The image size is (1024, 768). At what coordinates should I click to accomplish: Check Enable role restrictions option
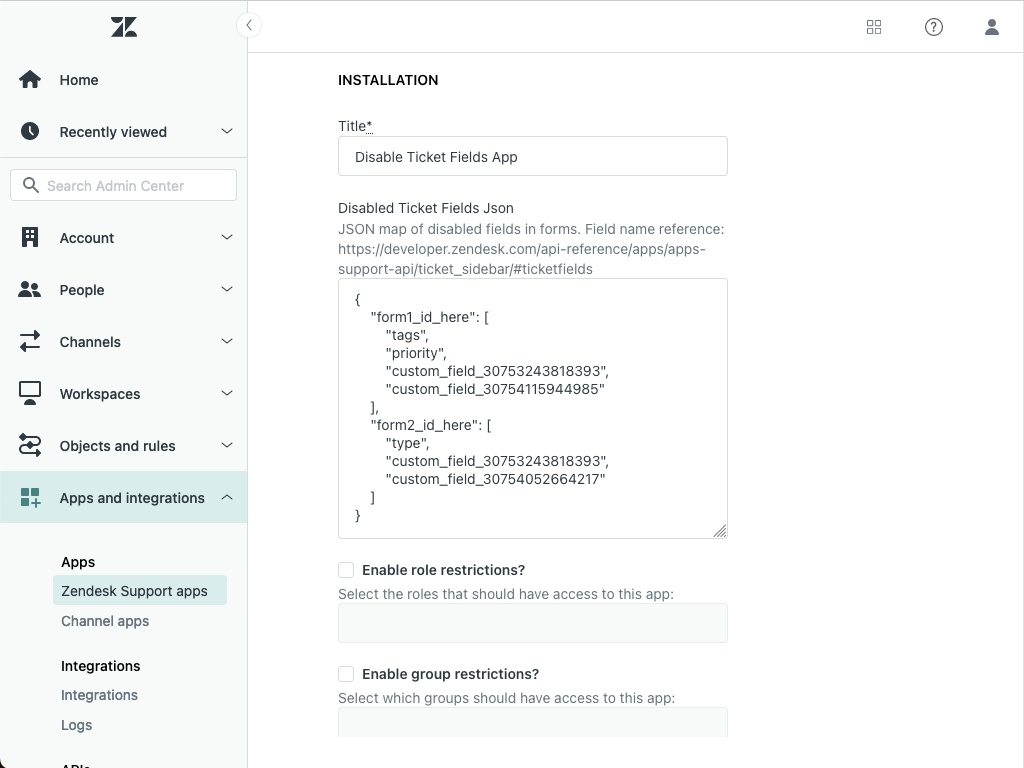[x=346, y=569]
